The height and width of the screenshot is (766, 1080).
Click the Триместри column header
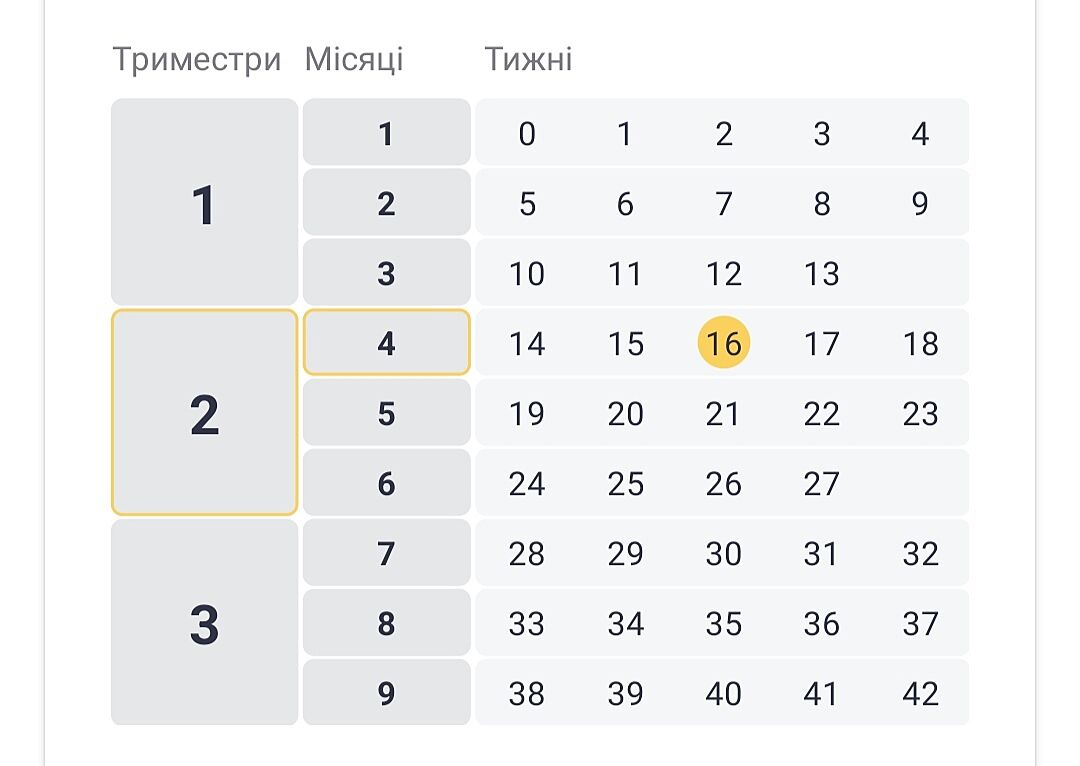(x=197, y=59)
